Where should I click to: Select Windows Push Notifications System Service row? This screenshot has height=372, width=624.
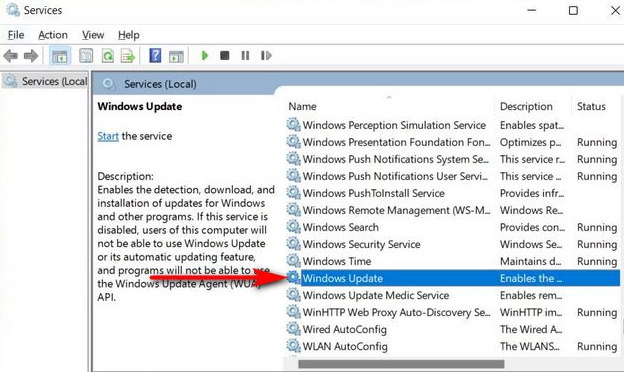453,159
